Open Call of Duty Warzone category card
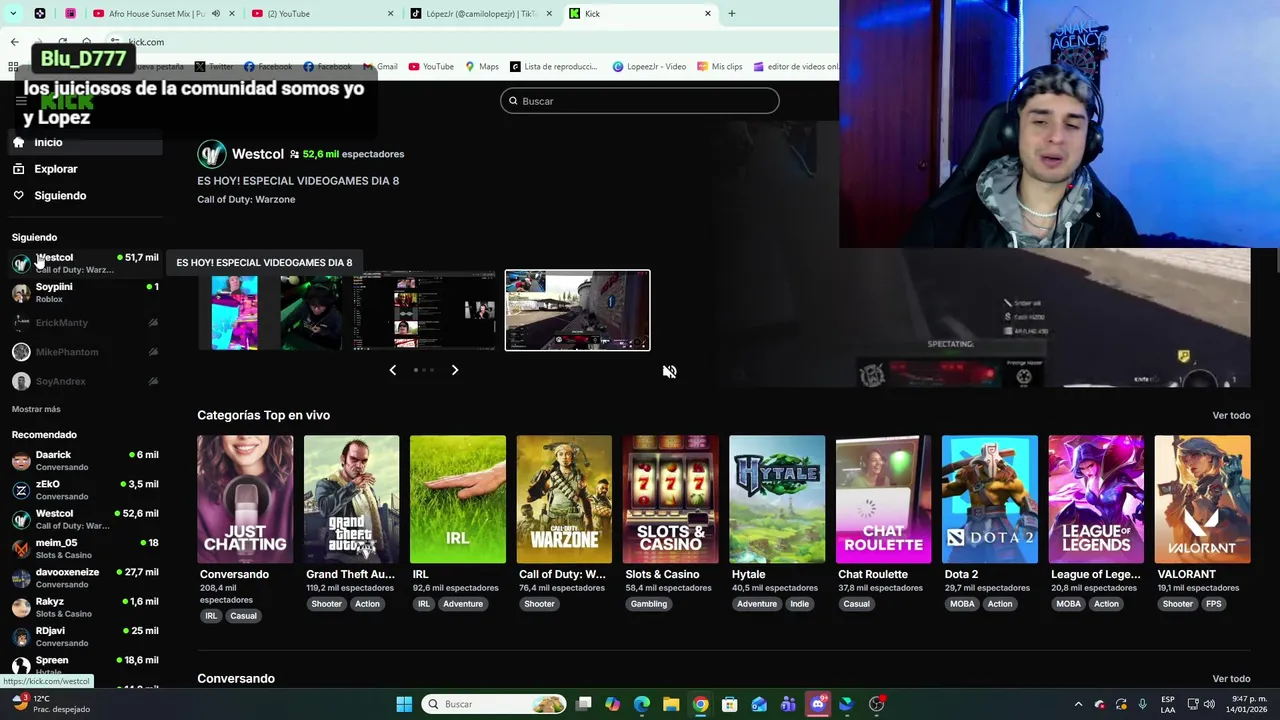The width and height of the screenshot is (1280, 720). (x=564, y=499)
